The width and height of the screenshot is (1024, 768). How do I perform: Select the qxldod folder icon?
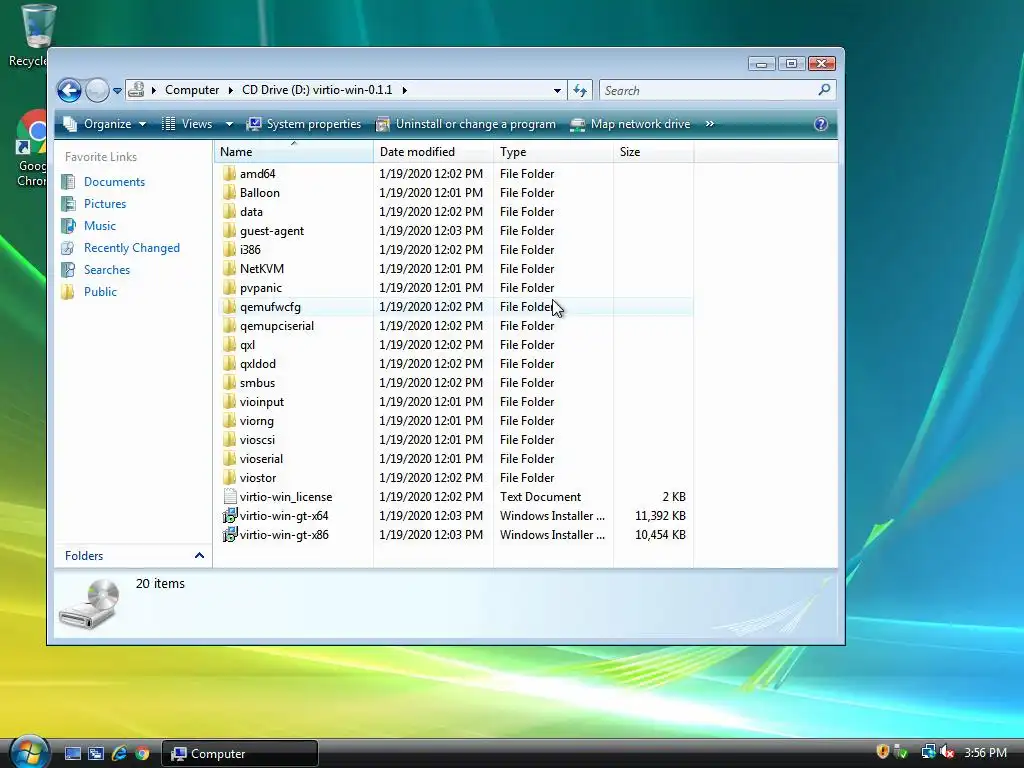(229, 364)
